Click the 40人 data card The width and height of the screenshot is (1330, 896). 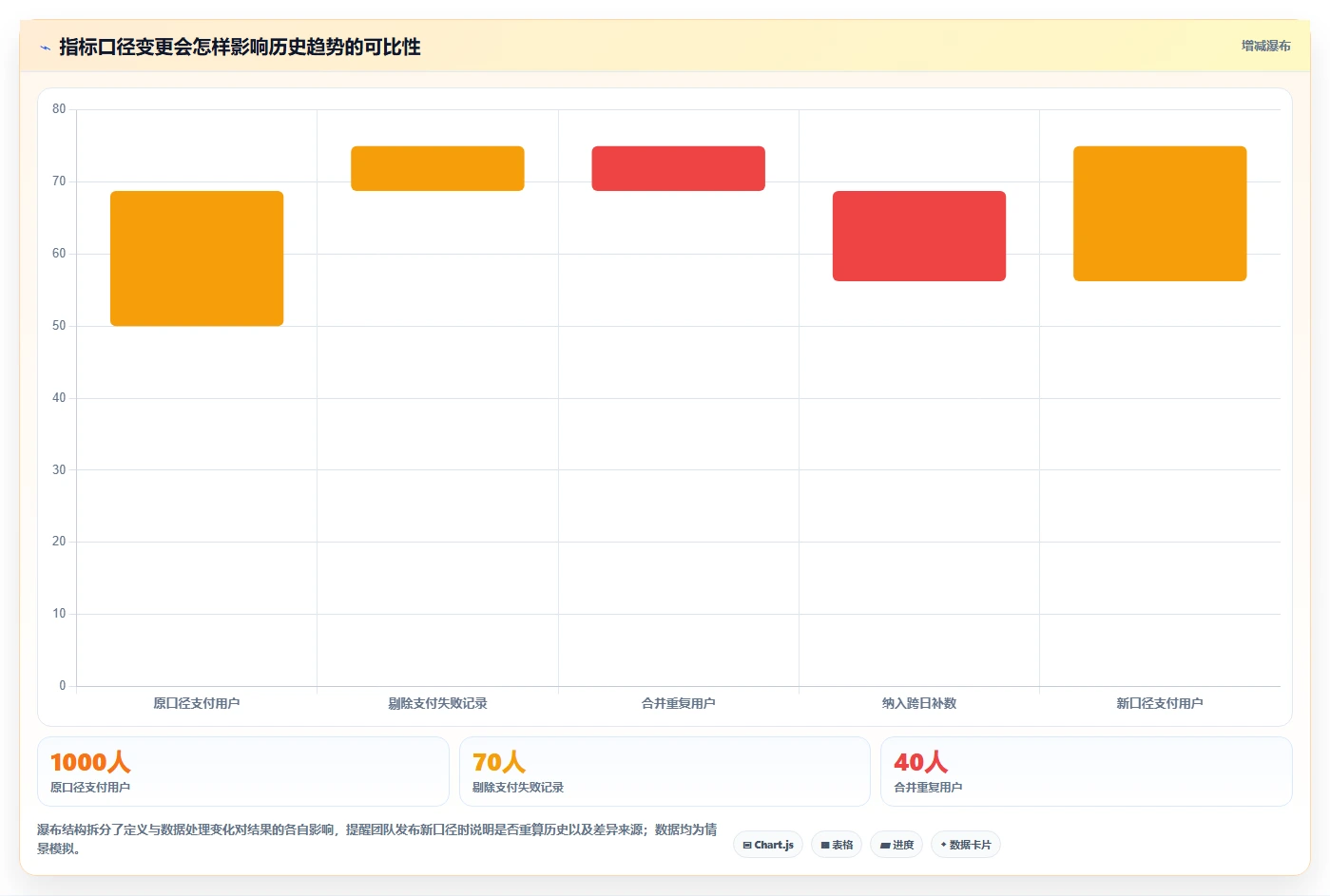1087,772
